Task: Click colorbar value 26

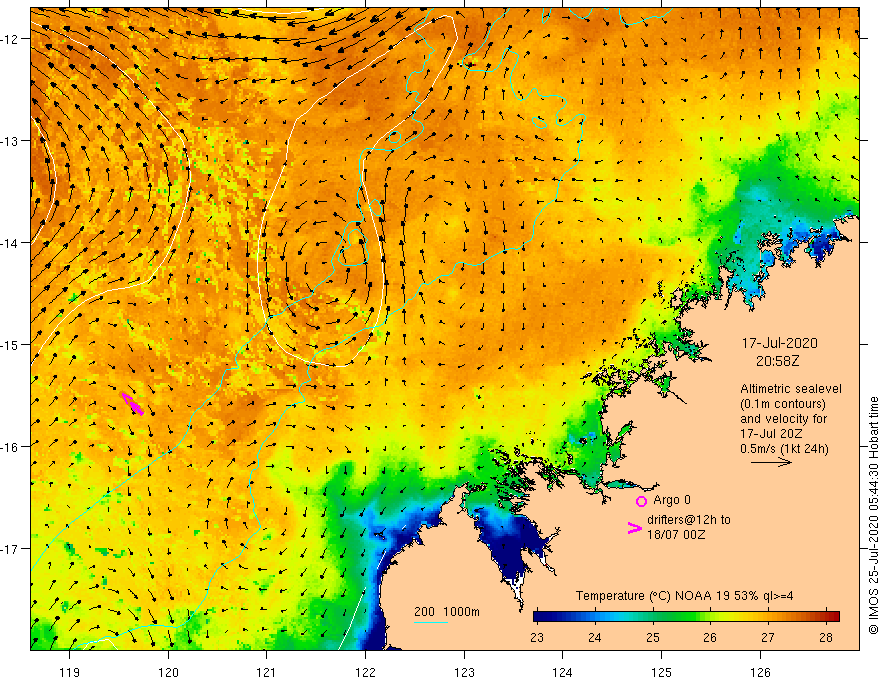Action: (711, 638)
